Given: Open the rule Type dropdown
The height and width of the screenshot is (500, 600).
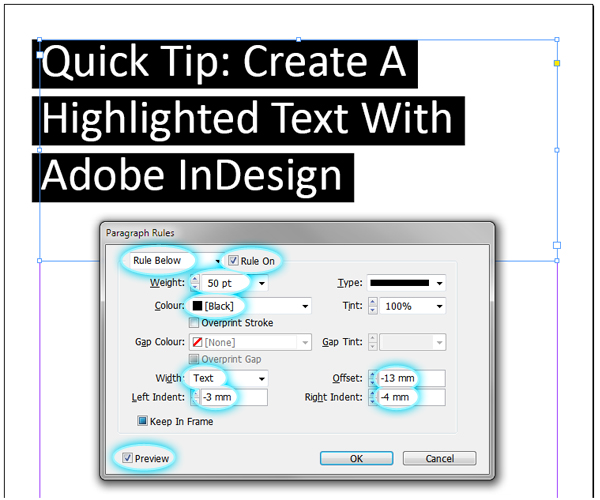Looking at the screenshot, I should (x=406, y=283).
